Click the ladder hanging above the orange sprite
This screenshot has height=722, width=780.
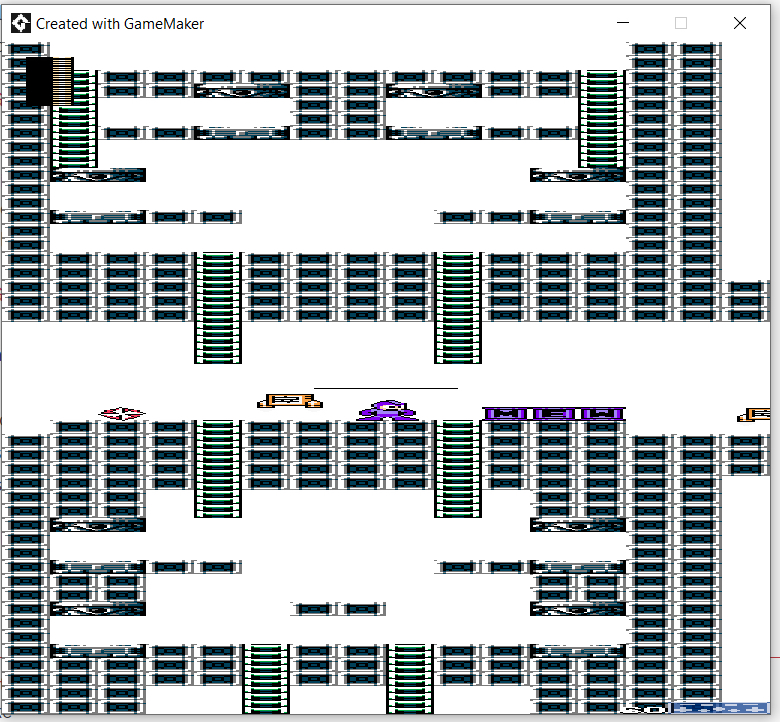point(218,306)
